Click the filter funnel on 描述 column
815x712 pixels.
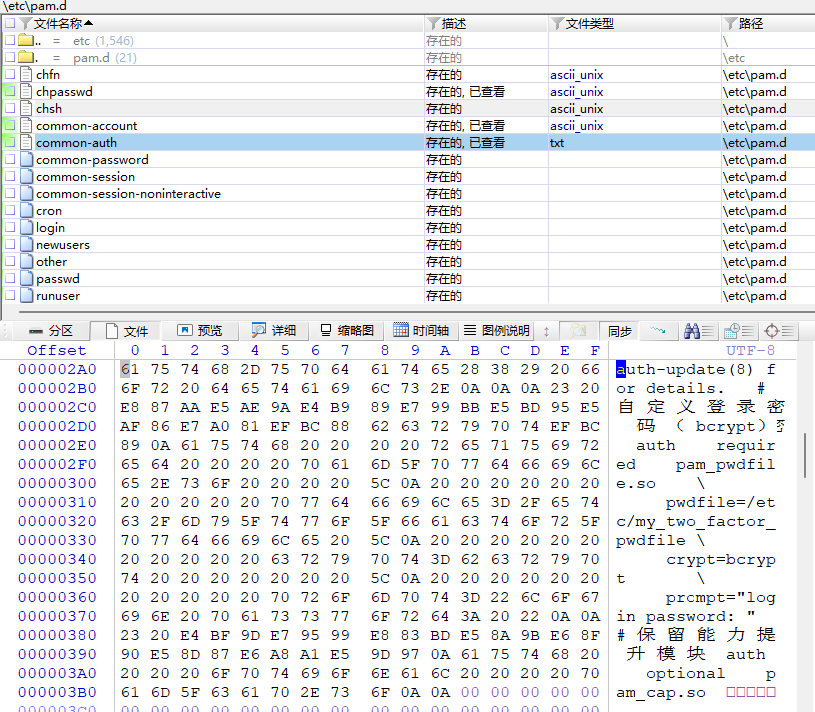433,23
